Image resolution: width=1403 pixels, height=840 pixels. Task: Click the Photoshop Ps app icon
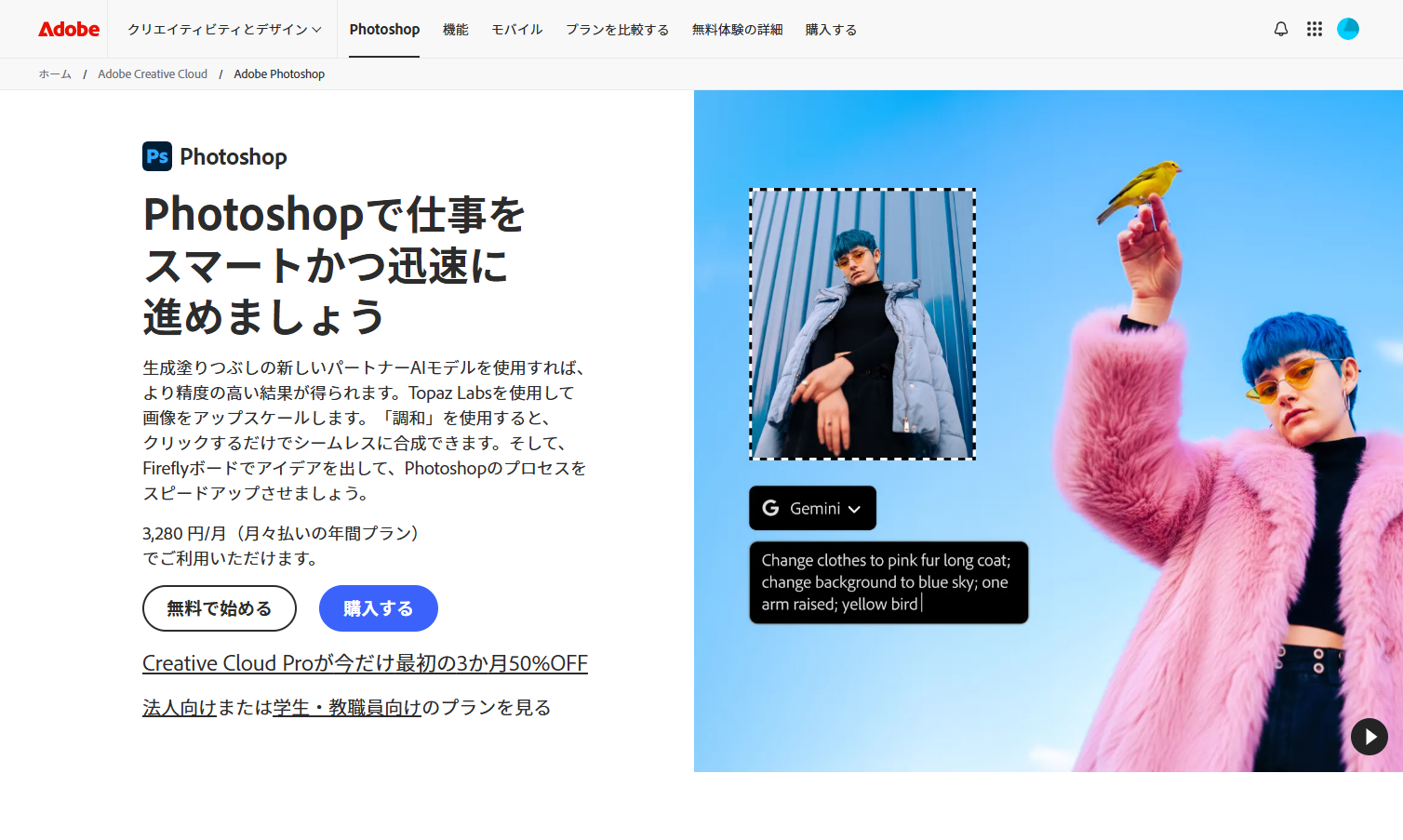[x=157, y=156]
